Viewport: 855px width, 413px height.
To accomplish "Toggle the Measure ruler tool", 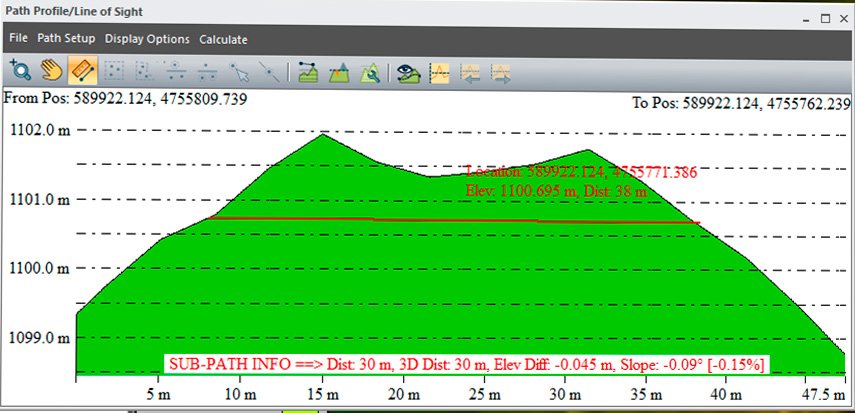I will pyautogui.click(x=82, y=71).
